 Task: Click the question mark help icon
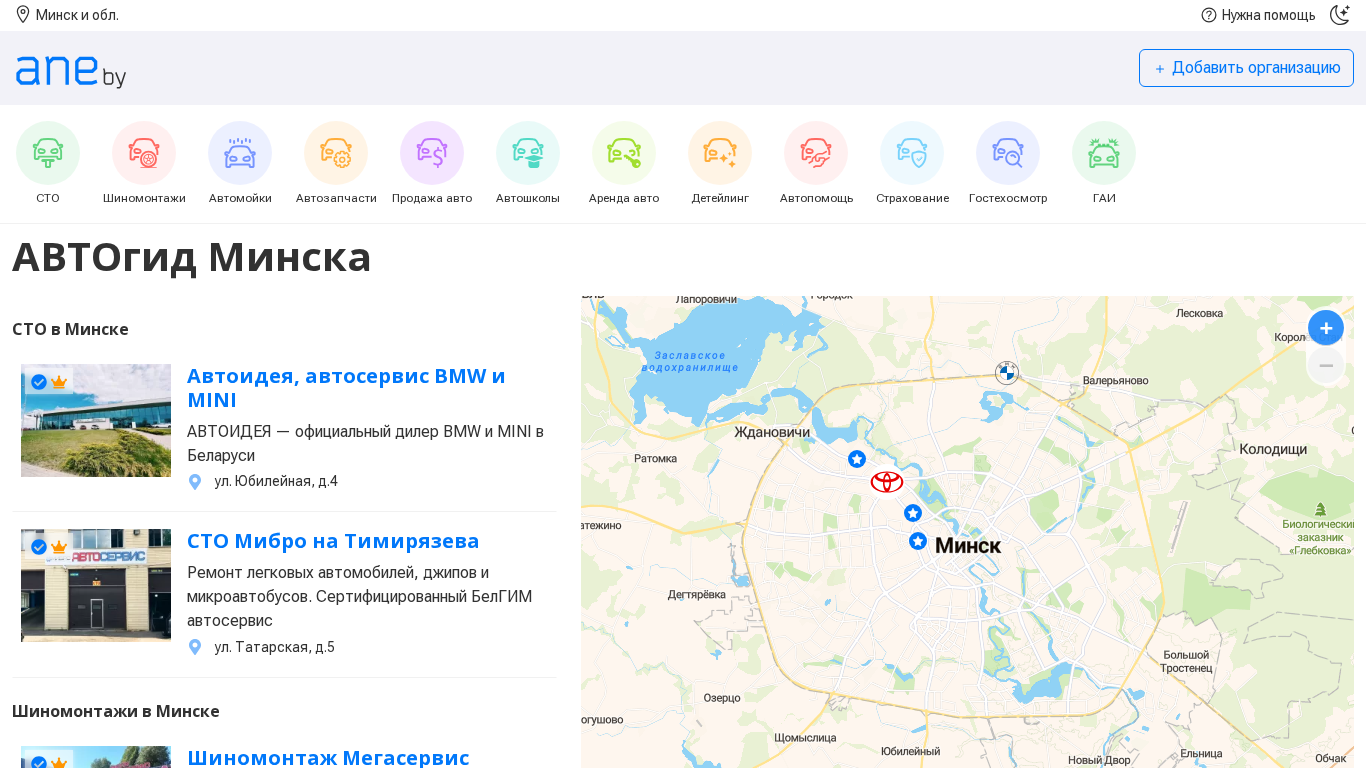[x=1209, y=15]
